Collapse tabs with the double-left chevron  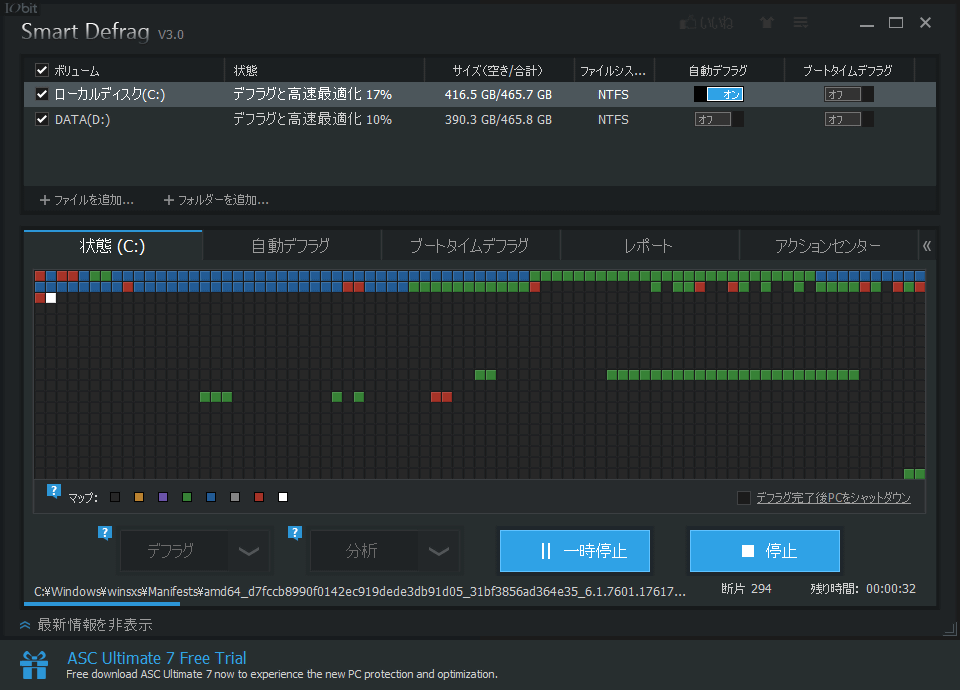[927, 246]
